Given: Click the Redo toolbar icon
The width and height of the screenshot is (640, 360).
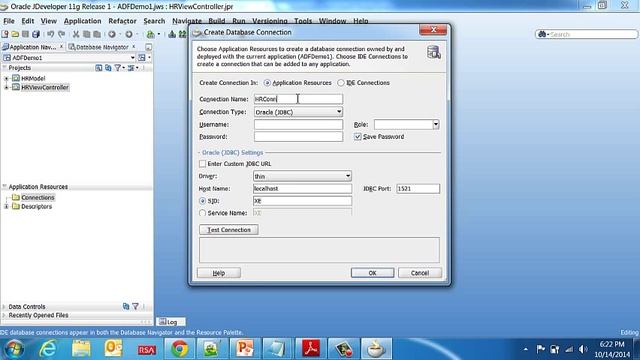Looking at the screenshot, I should click(x=61, y=34).
